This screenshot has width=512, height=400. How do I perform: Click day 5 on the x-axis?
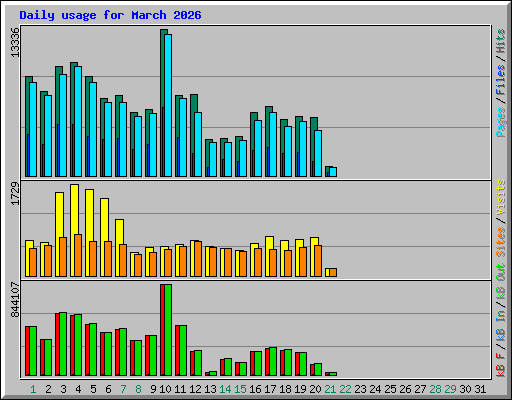(x=93, y=389)
